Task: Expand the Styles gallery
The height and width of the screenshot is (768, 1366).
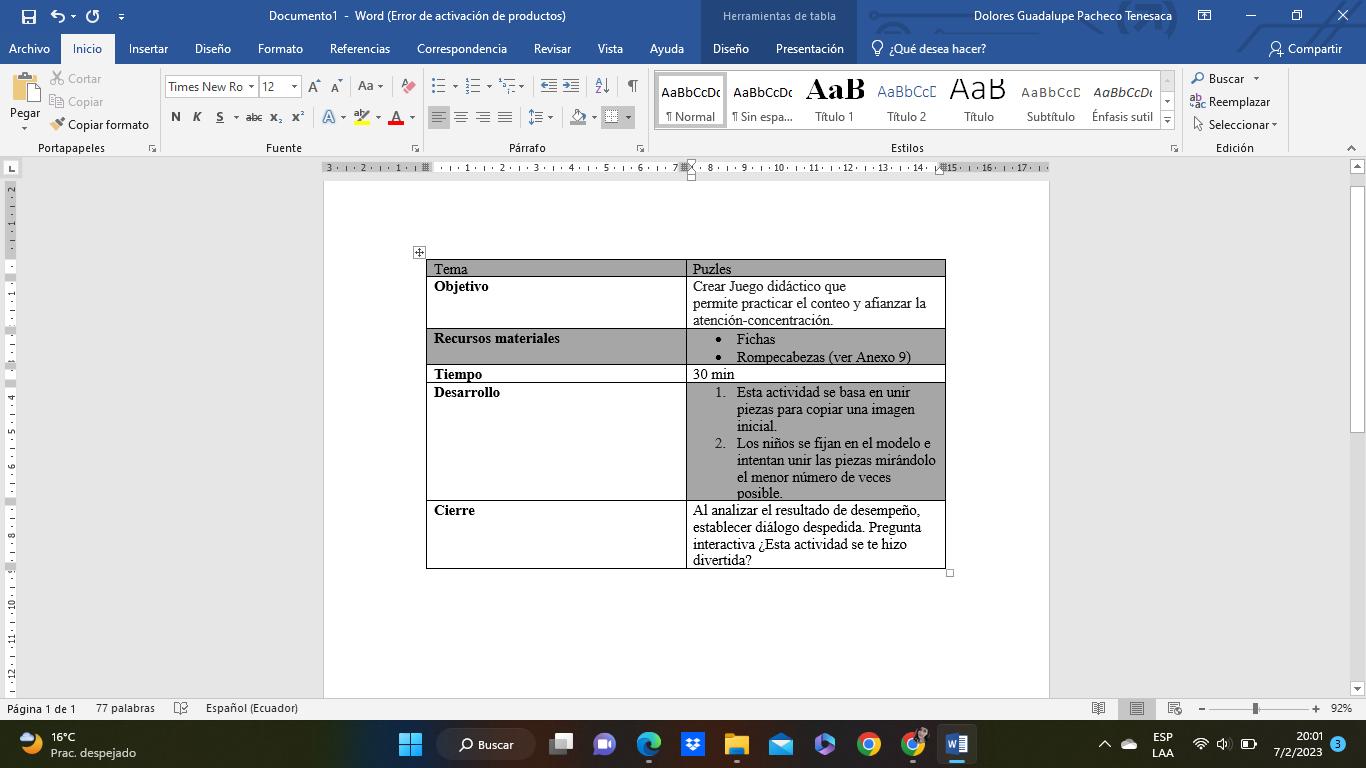Action: (x=1167, y=121)
